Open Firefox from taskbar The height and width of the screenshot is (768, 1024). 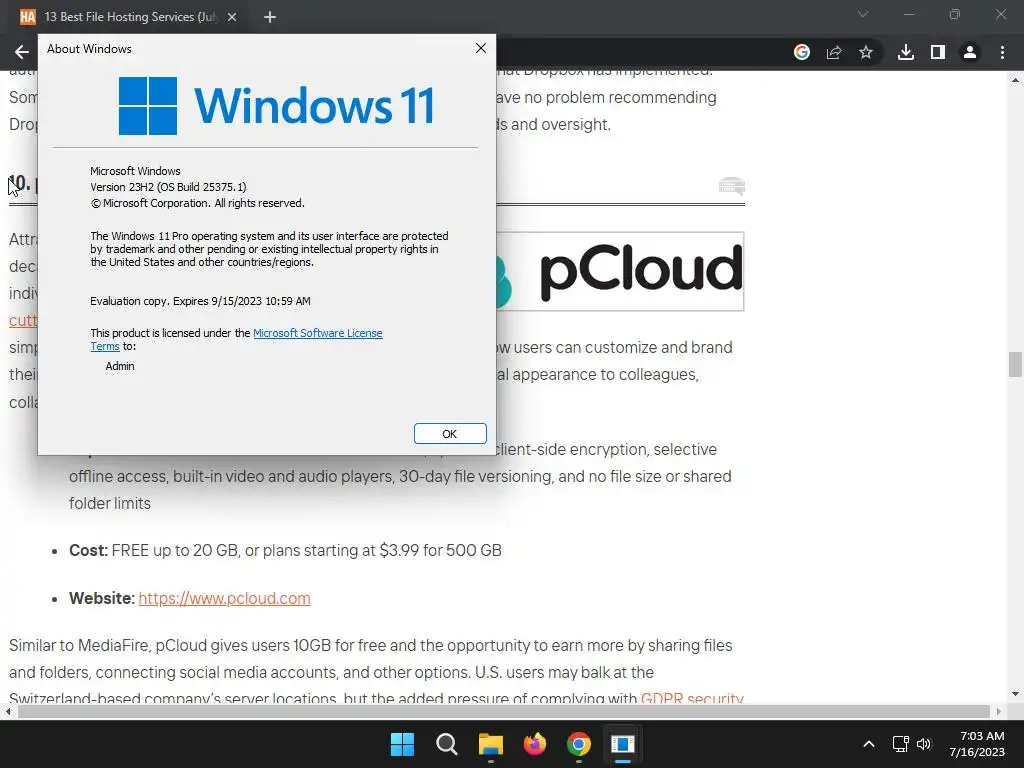coord(535,744)
